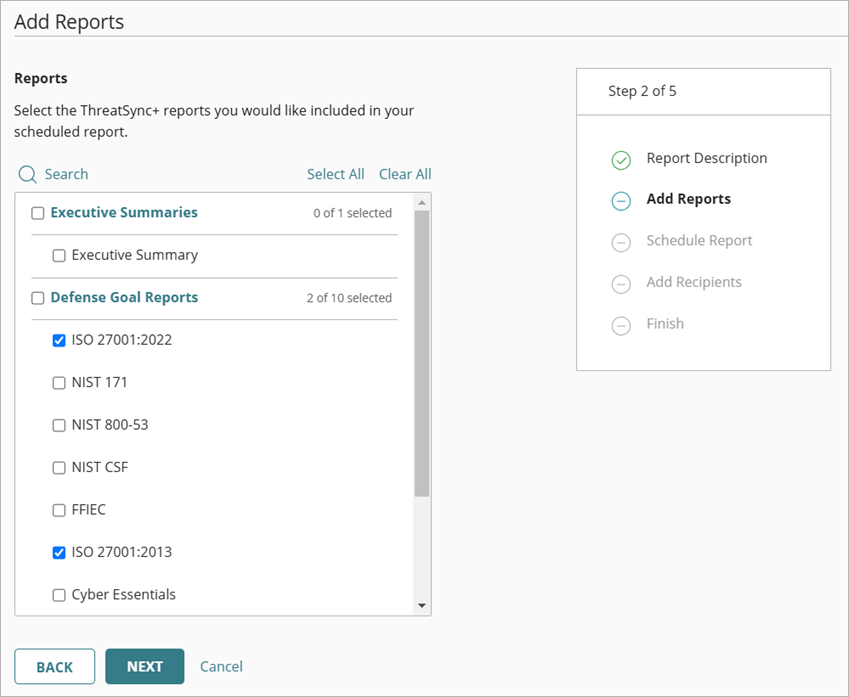Image resolution: width=849 pixels, height=697 pixels.
Task: Click the search magnifier icon
Action: [x=27, y=174]
